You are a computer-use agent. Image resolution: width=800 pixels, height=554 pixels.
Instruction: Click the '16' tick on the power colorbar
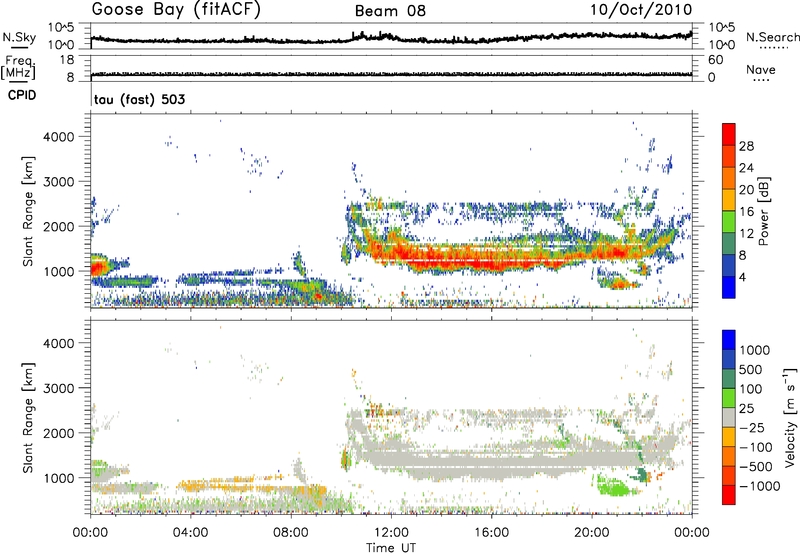click(x=746, y=212)
